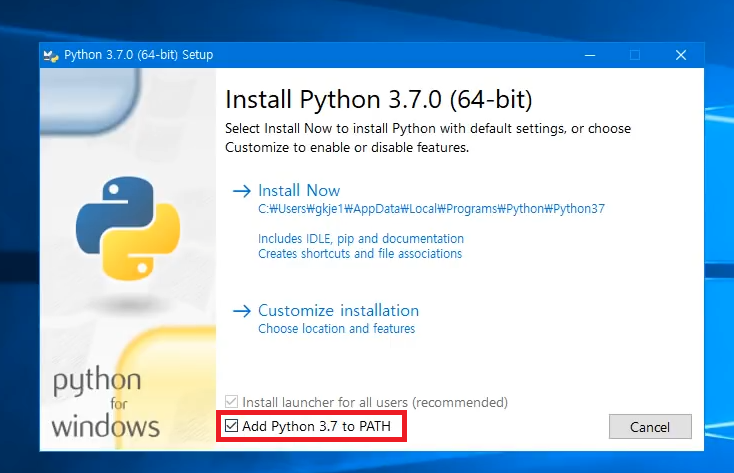Viewport: 734px width, 473px height.
Task: Click the disabled maximize button in title bar
Action: tap(634, 55)
